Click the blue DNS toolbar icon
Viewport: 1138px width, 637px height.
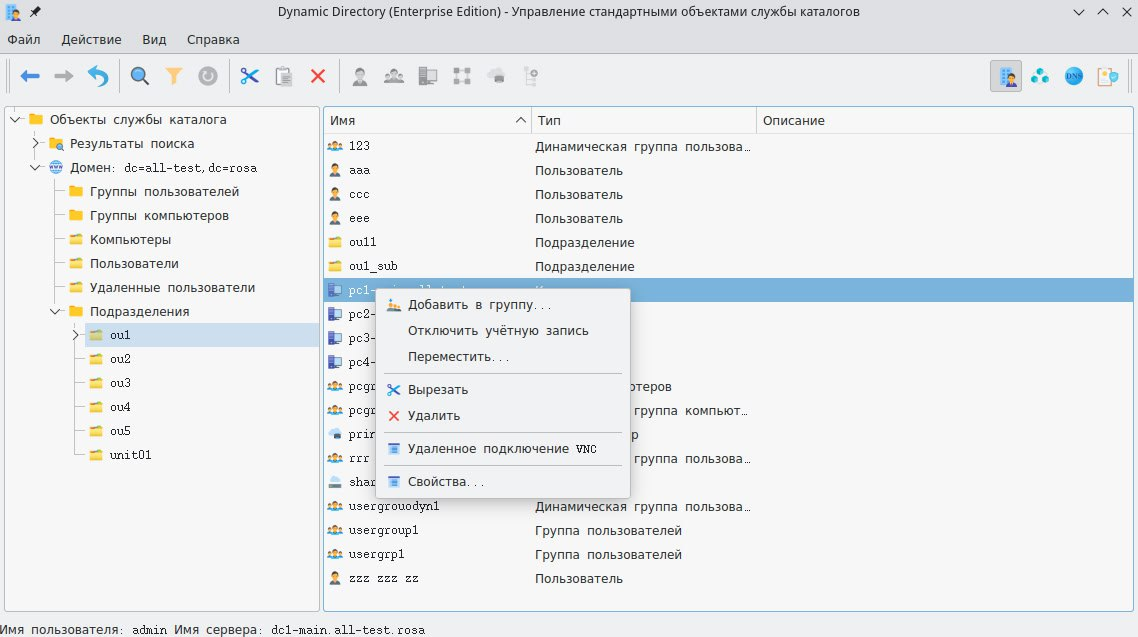click(1074, 76)
